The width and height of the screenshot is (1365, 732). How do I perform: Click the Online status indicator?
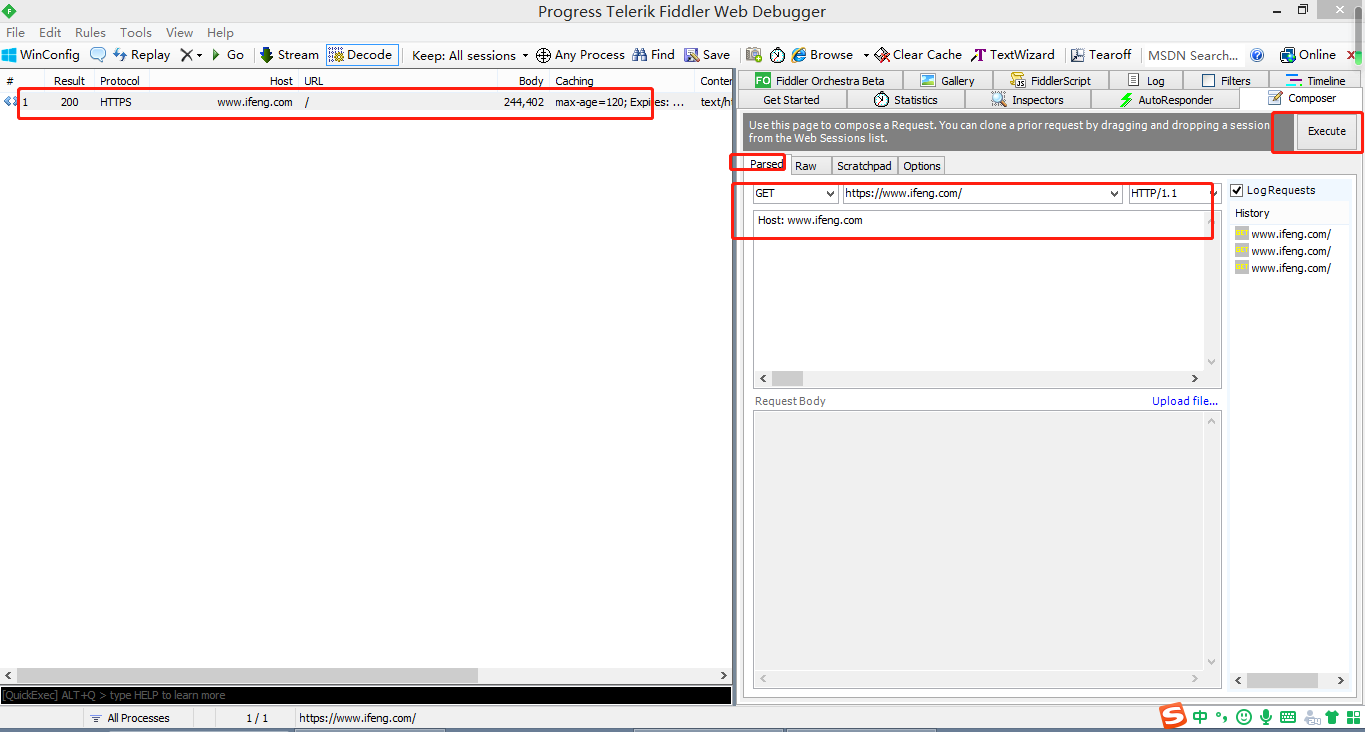point(1308,55)
